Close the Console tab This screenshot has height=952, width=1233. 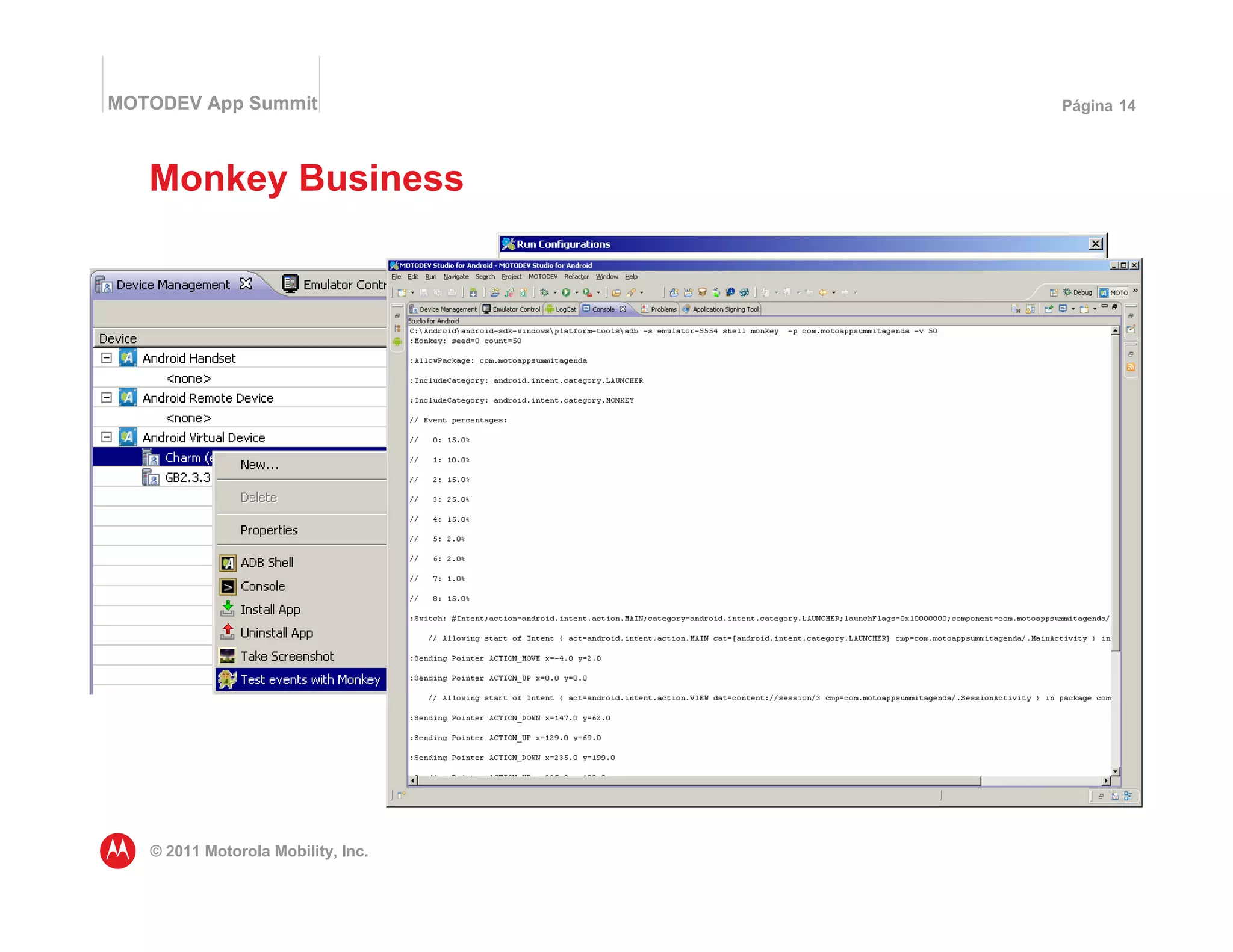point(623,309)
